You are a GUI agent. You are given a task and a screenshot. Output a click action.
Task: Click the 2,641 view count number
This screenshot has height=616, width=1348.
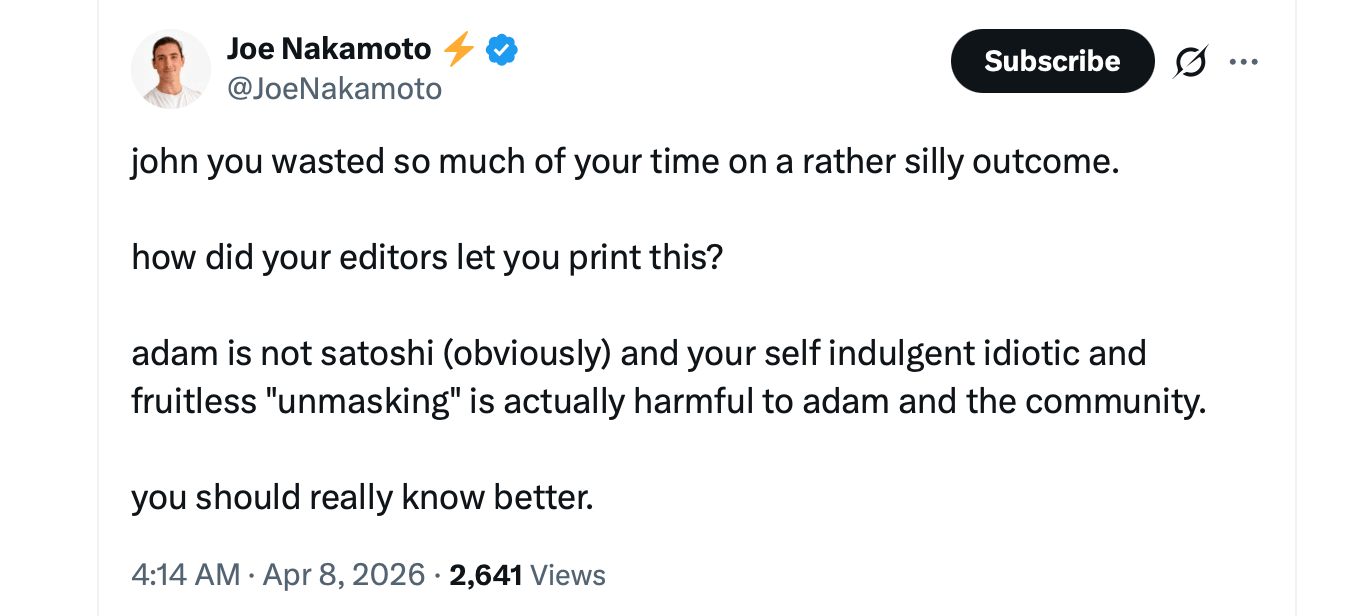pyautogui.click(x=486, y=575)
